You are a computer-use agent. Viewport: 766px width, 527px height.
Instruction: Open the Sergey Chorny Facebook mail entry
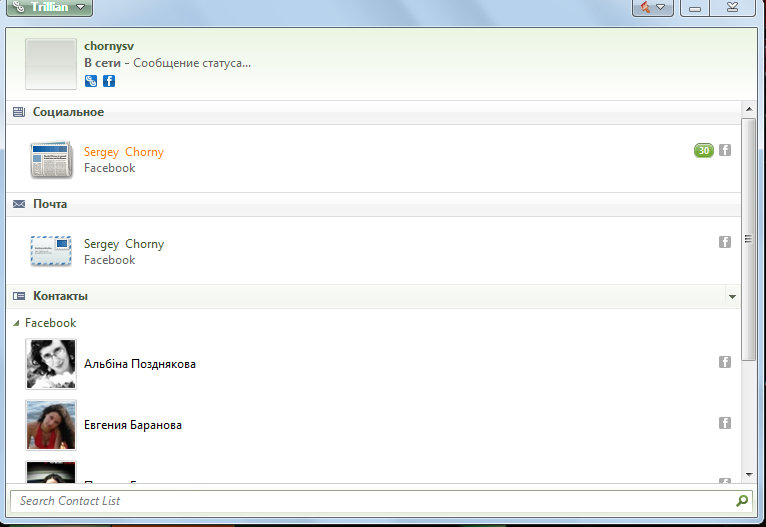point(373,251)
